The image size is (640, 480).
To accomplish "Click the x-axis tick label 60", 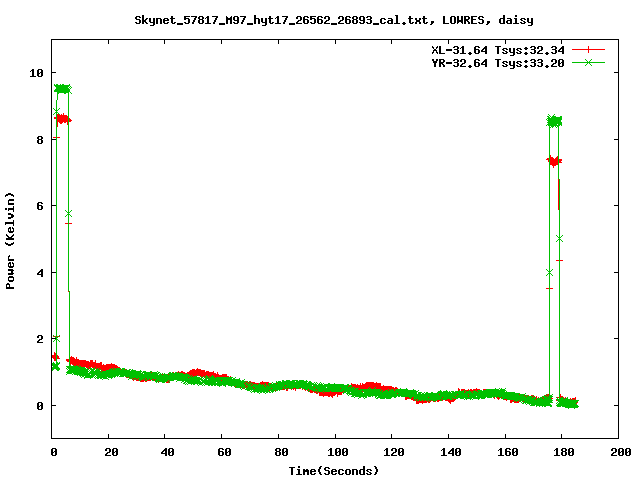I will (224, 452).
